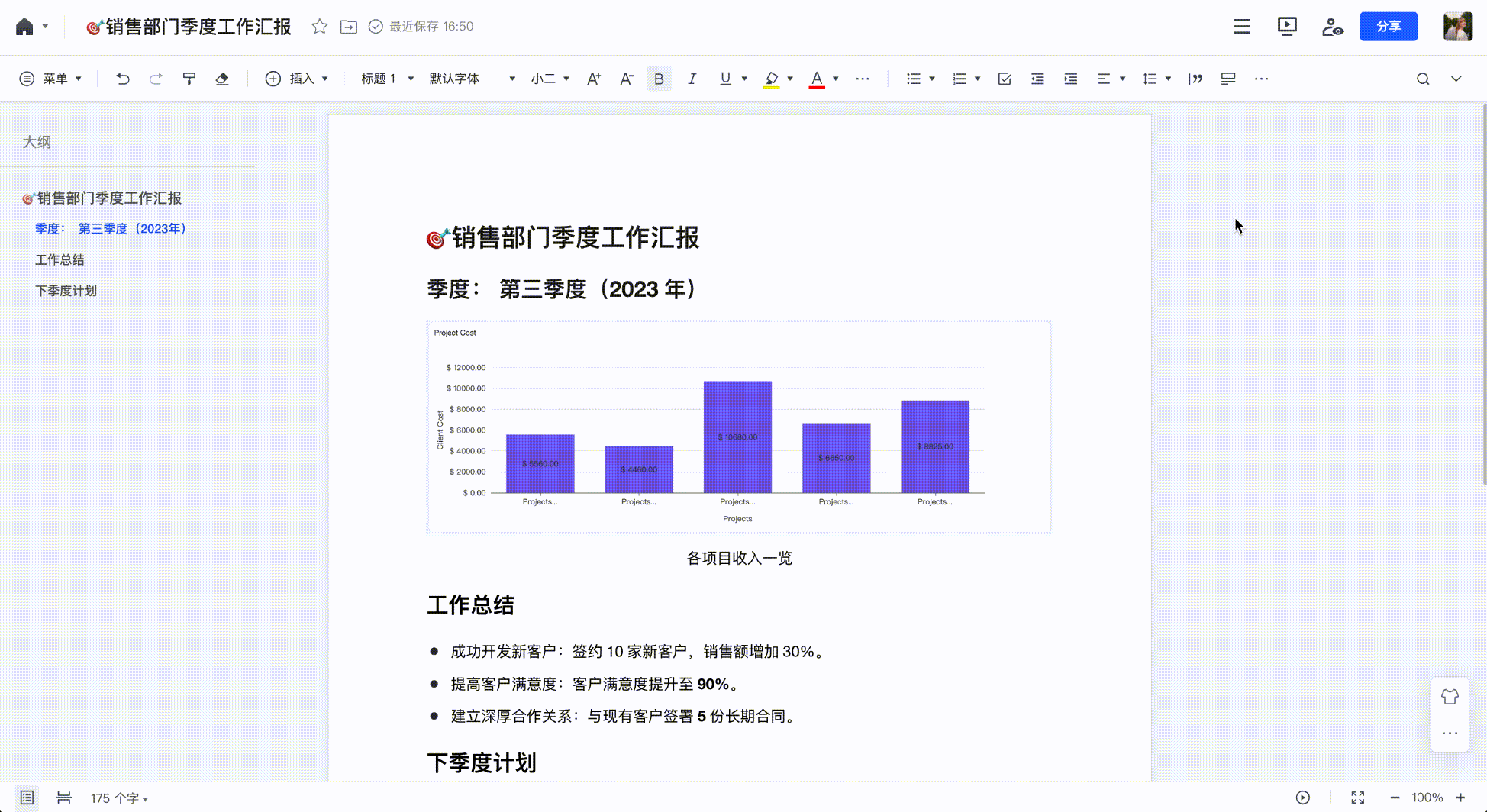Open search with the magnifier icon
This screenshot has width=1487, height=812.
click(x=1423, y=78)
